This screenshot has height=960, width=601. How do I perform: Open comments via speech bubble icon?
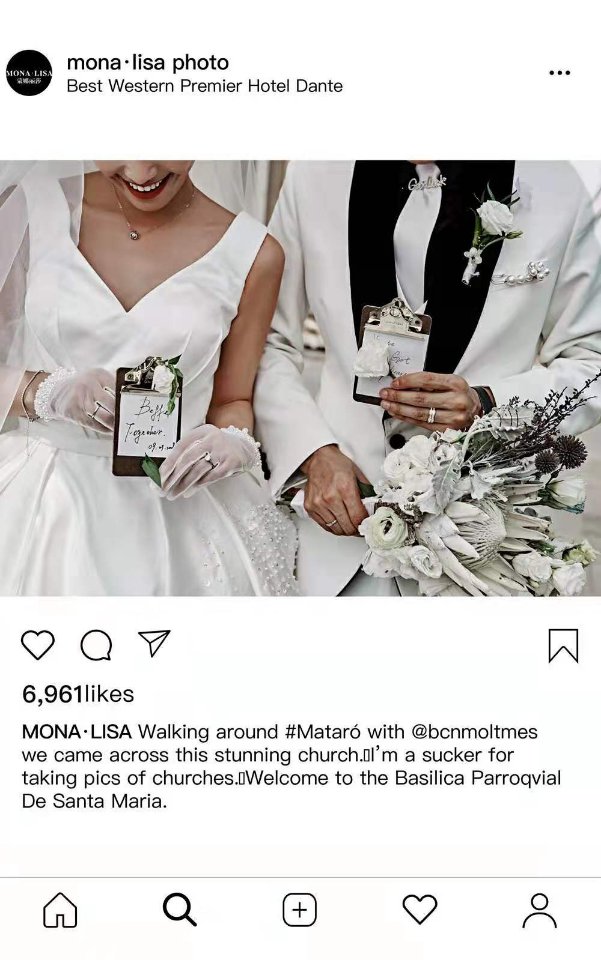[x=96, y=645]
